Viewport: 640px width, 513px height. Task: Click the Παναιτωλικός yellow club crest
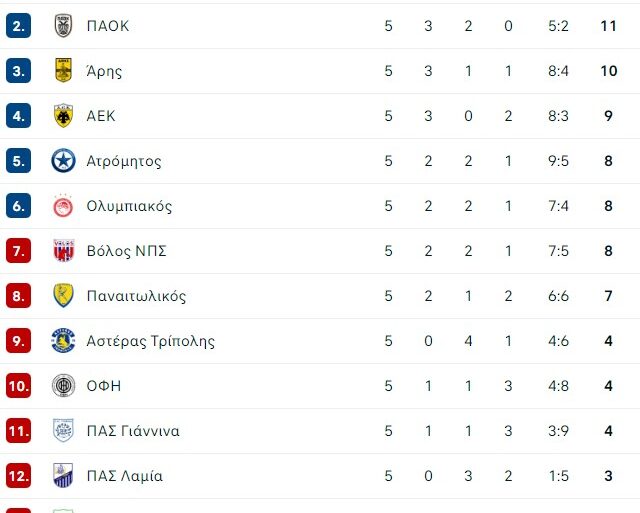tap(63, 296)
